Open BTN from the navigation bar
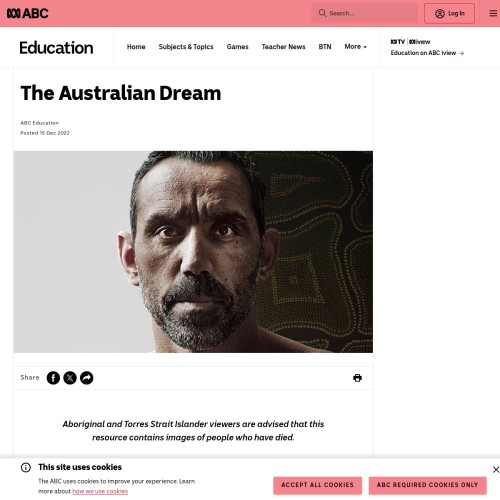Screen dimensions: 500x500 pyautogui.click(x=325, y=47)
